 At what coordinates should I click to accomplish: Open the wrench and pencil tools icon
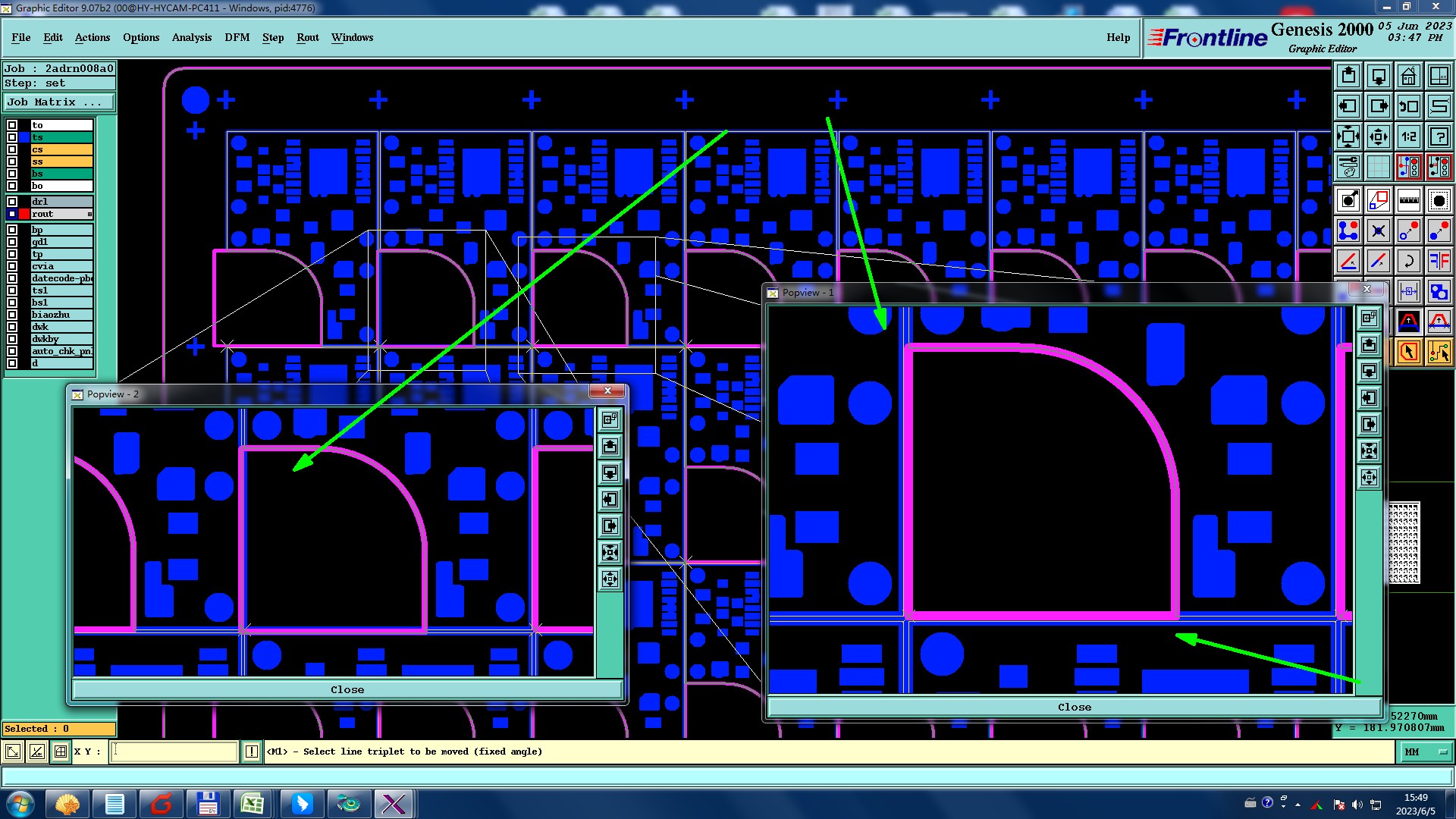coord(1348,167)
